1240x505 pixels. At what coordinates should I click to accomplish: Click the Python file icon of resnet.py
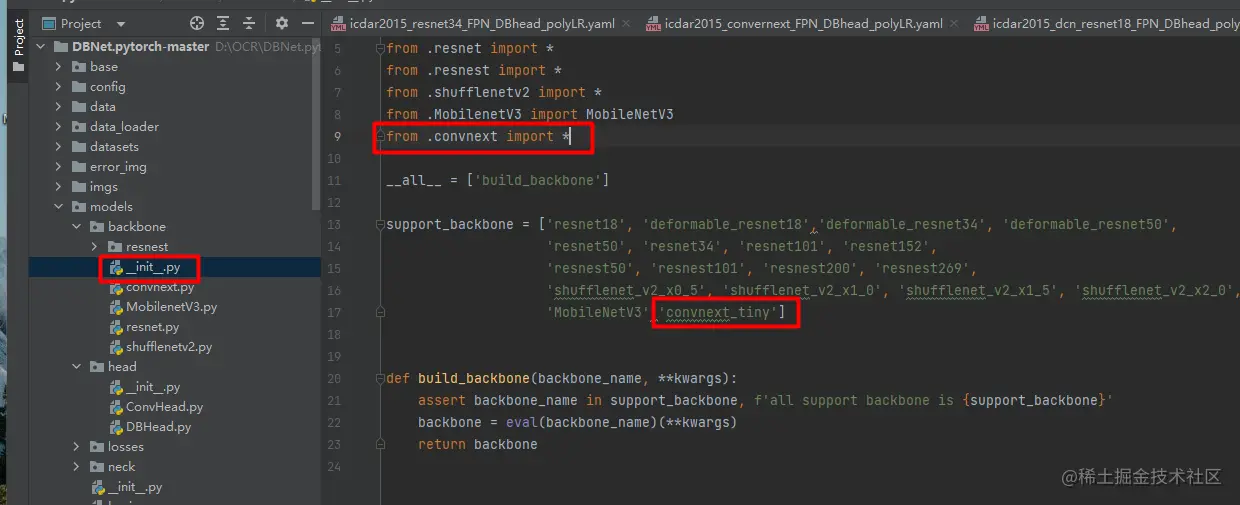coord(116,327)
